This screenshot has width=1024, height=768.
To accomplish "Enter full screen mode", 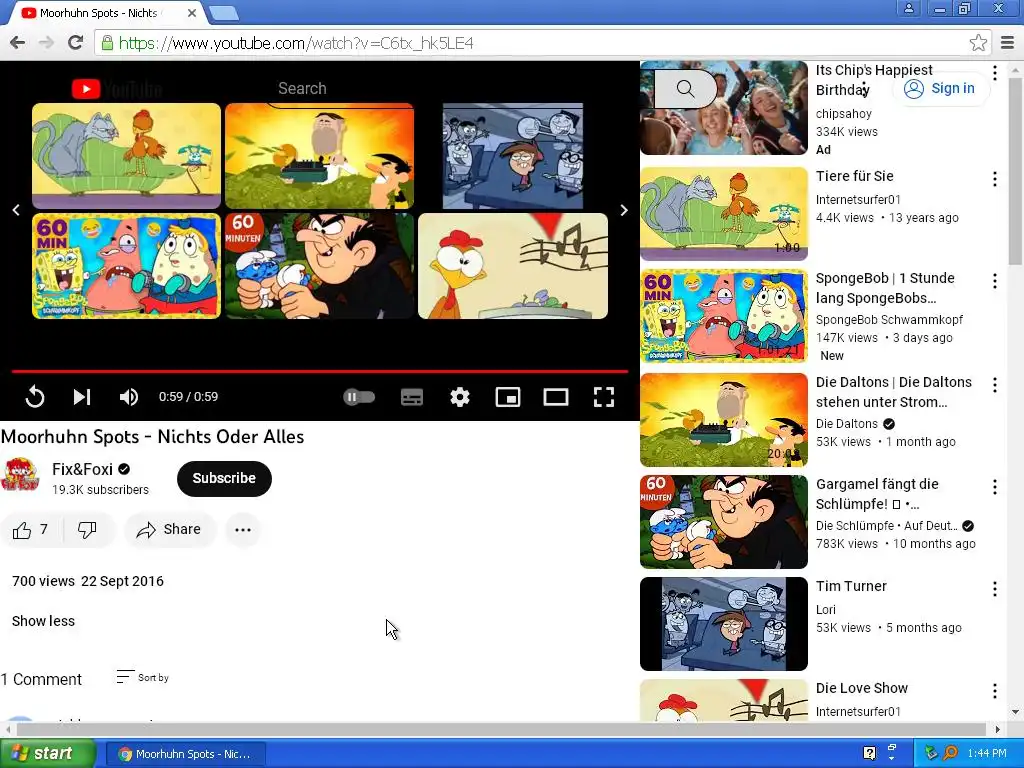I will click(603, 396).
